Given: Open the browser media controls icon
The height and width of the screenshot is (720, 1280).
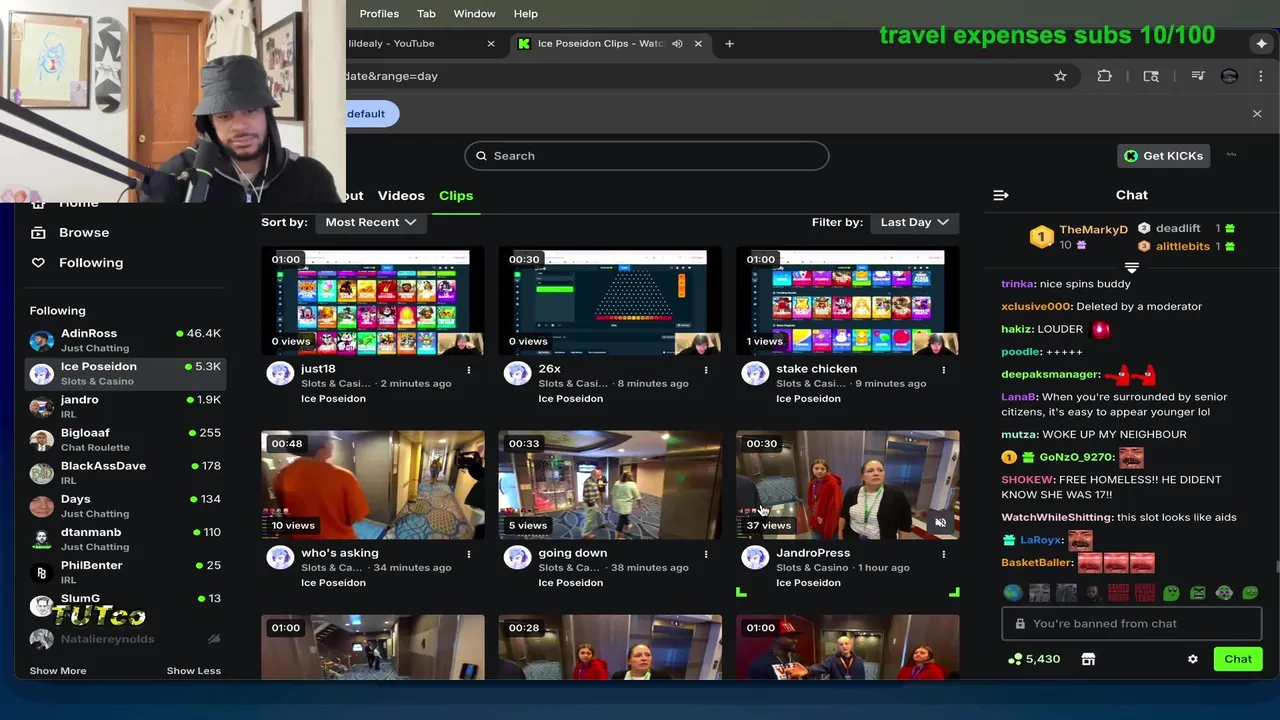Looking at the screenshot, I should tap(1197, 76).
